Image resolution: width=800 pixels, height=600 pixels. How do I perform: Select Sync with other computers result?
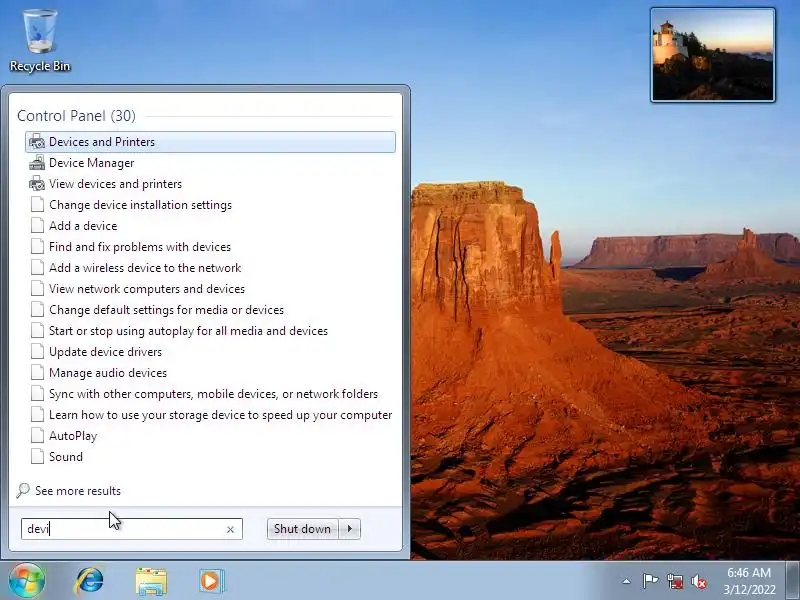[x=210, y=393]
